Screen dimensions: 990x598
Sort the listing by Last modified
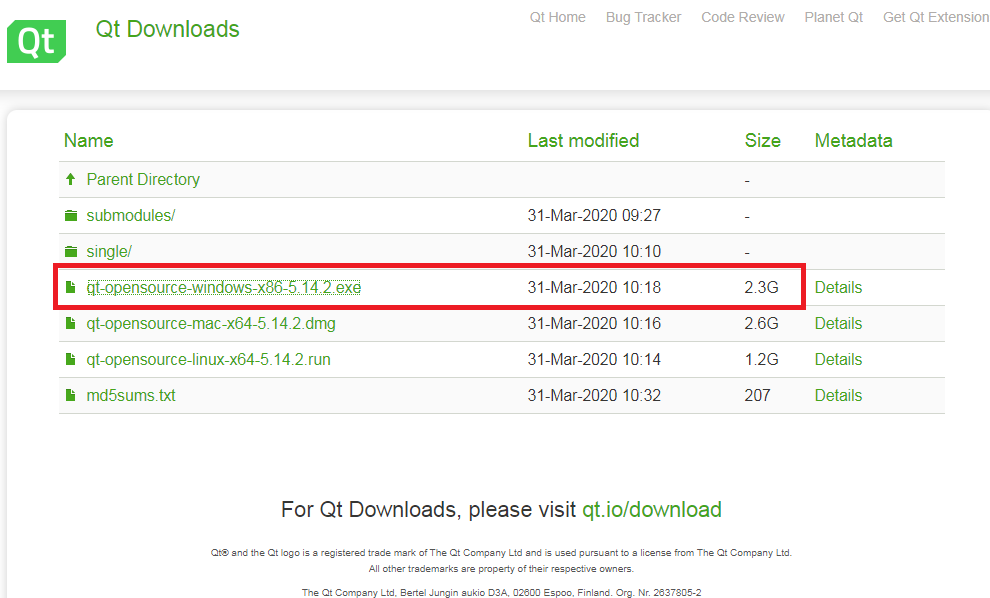tap(583, 140)
